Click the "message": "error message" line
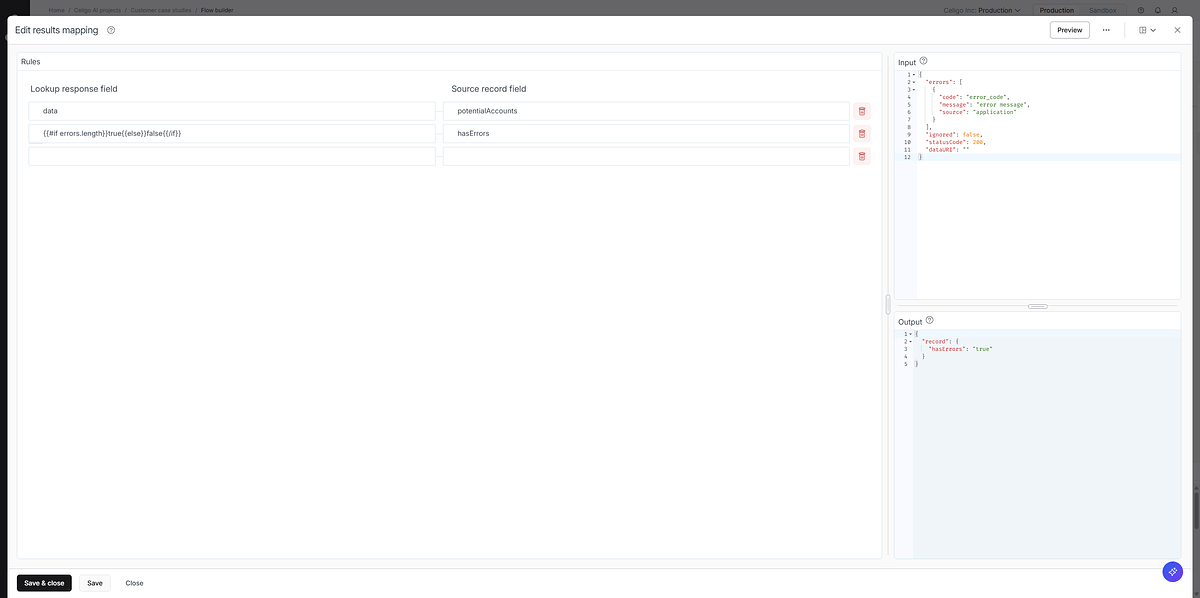Viewport: 1200px width, 598px height. 985,104
